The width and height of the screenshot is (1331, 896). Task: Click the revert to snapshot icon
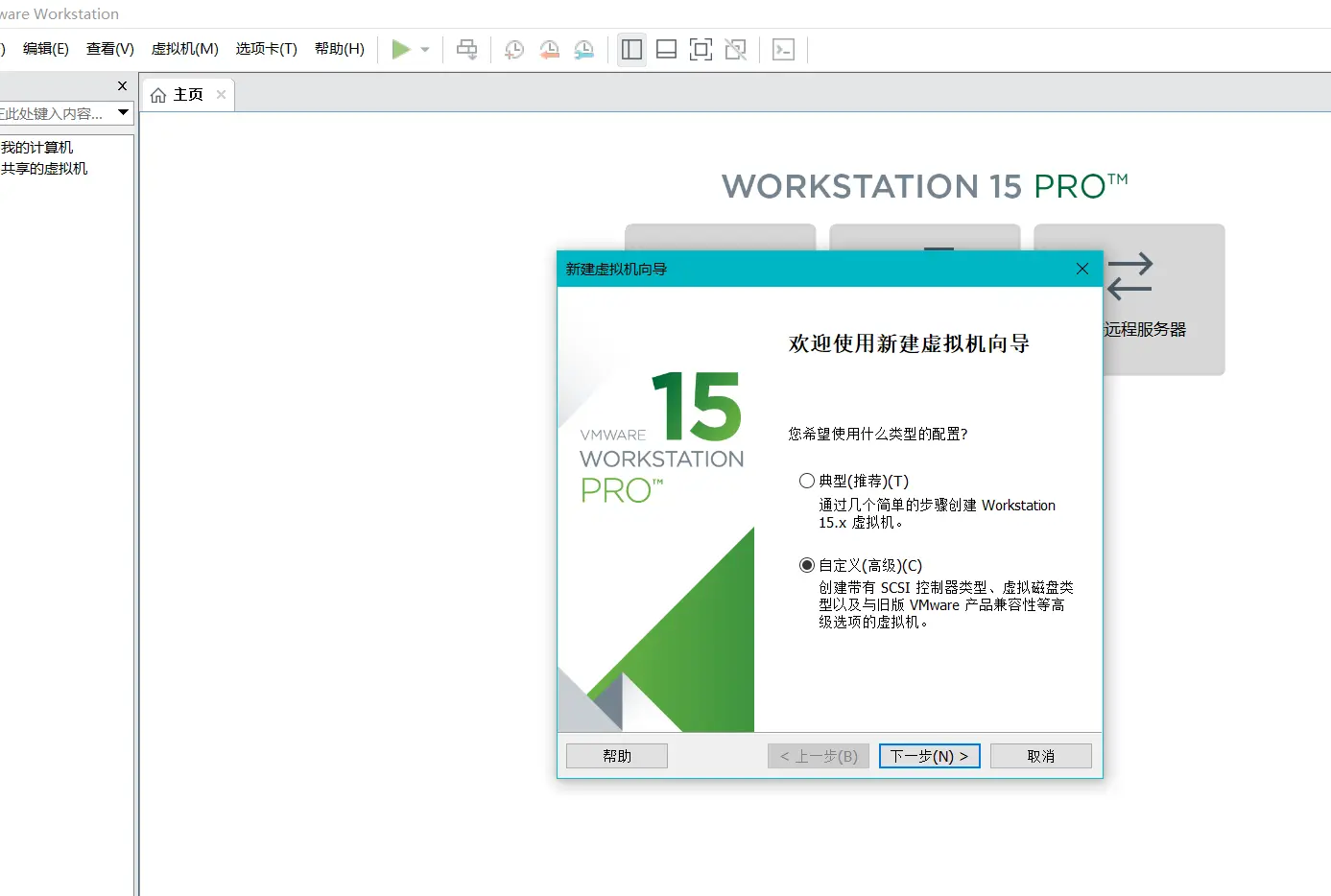point(550,49)
